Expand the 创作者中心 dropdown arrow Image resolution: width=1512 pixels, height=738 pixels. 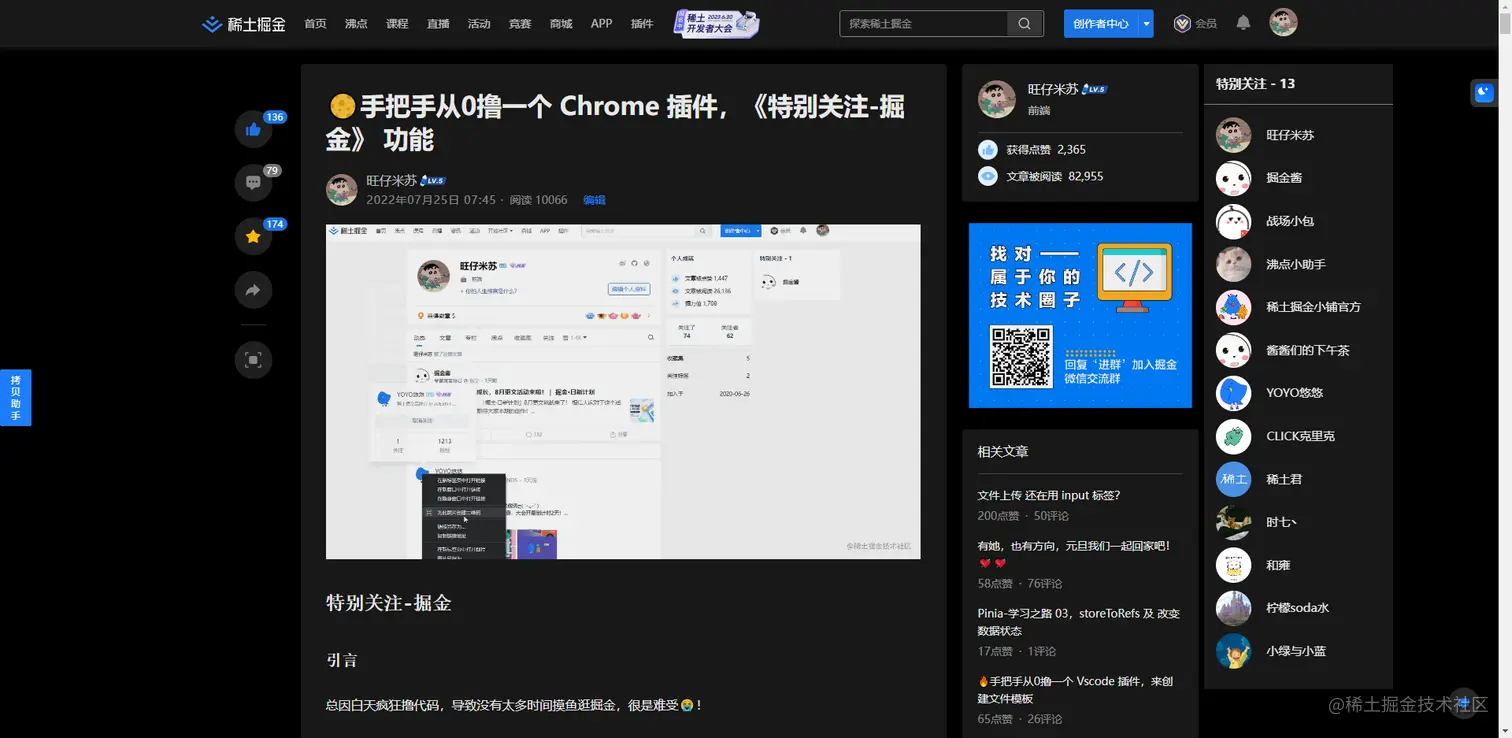(1146, 24)
